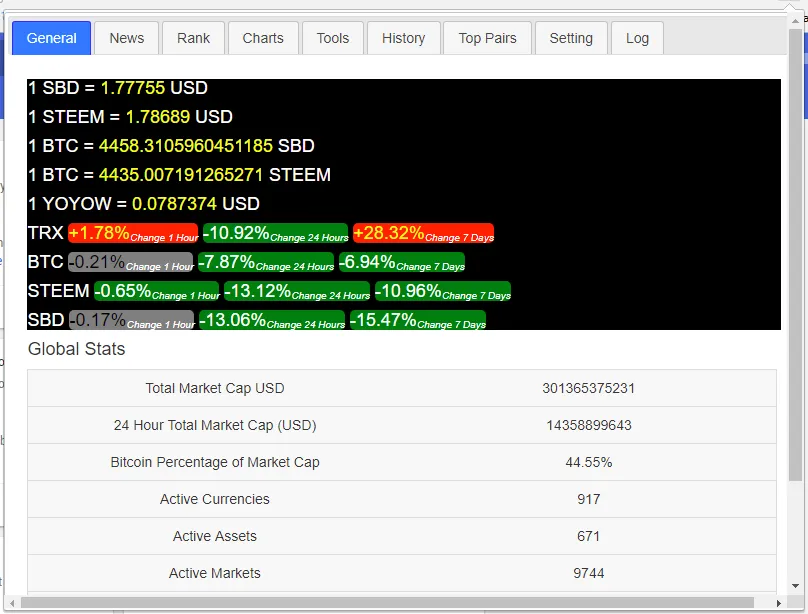Go to the Setting tab
Viewport: 808px width, 614px height.
click(x=571, y=38)
